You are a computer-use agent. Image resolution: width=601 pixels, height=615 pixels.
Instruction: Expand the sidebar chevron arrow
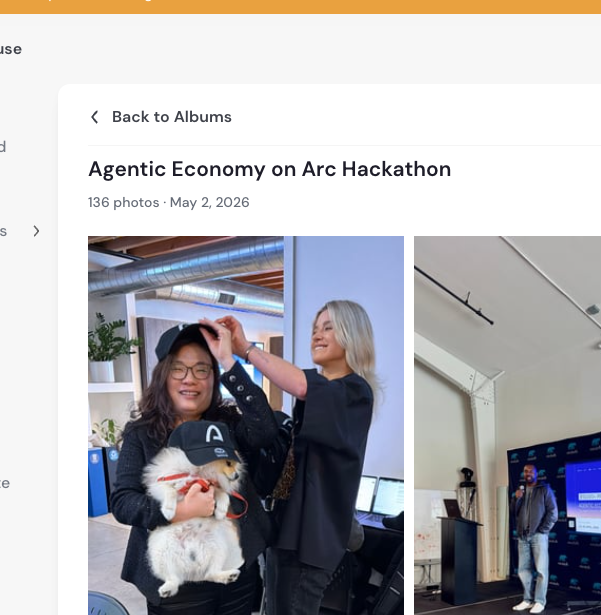pos(36,231)
